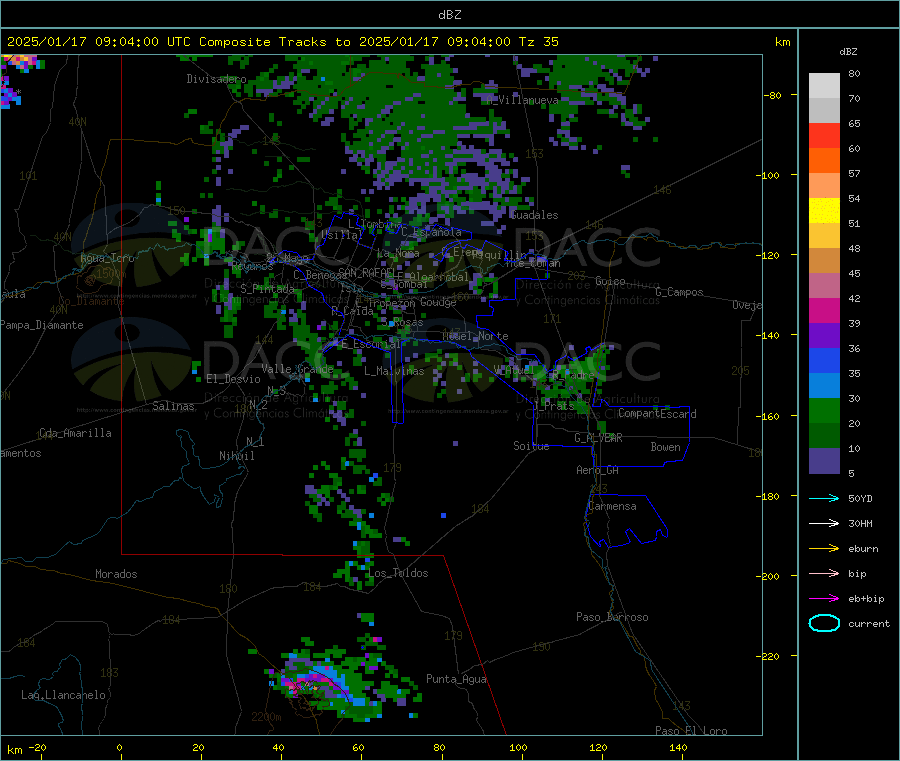Click the Aero_GA map label

coord(598,470)
